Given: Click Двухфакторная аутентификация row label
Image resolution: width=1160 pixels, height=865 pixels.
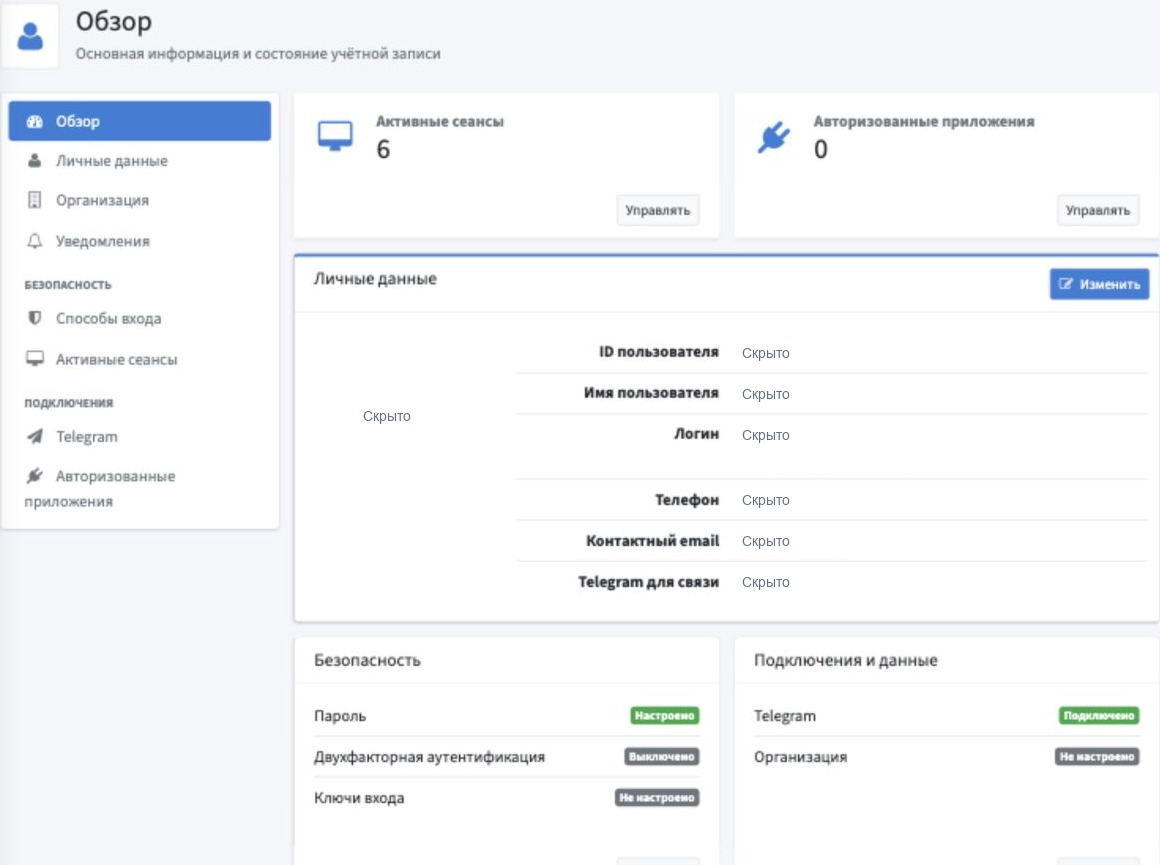Looking at the screenshot, I should point(429,757).
